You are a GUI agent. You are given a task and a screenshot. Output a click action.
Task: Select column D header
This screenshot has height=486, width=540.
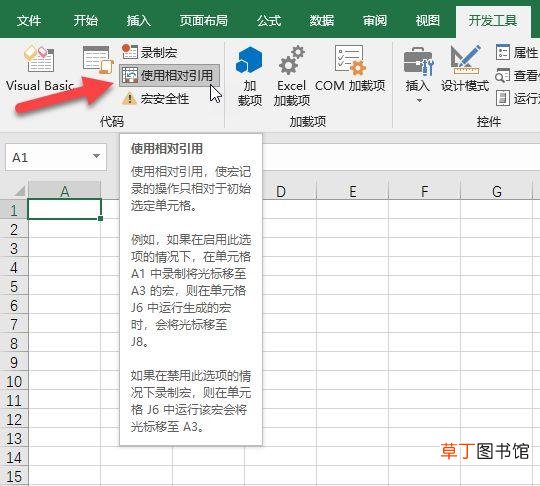(281, 191)
